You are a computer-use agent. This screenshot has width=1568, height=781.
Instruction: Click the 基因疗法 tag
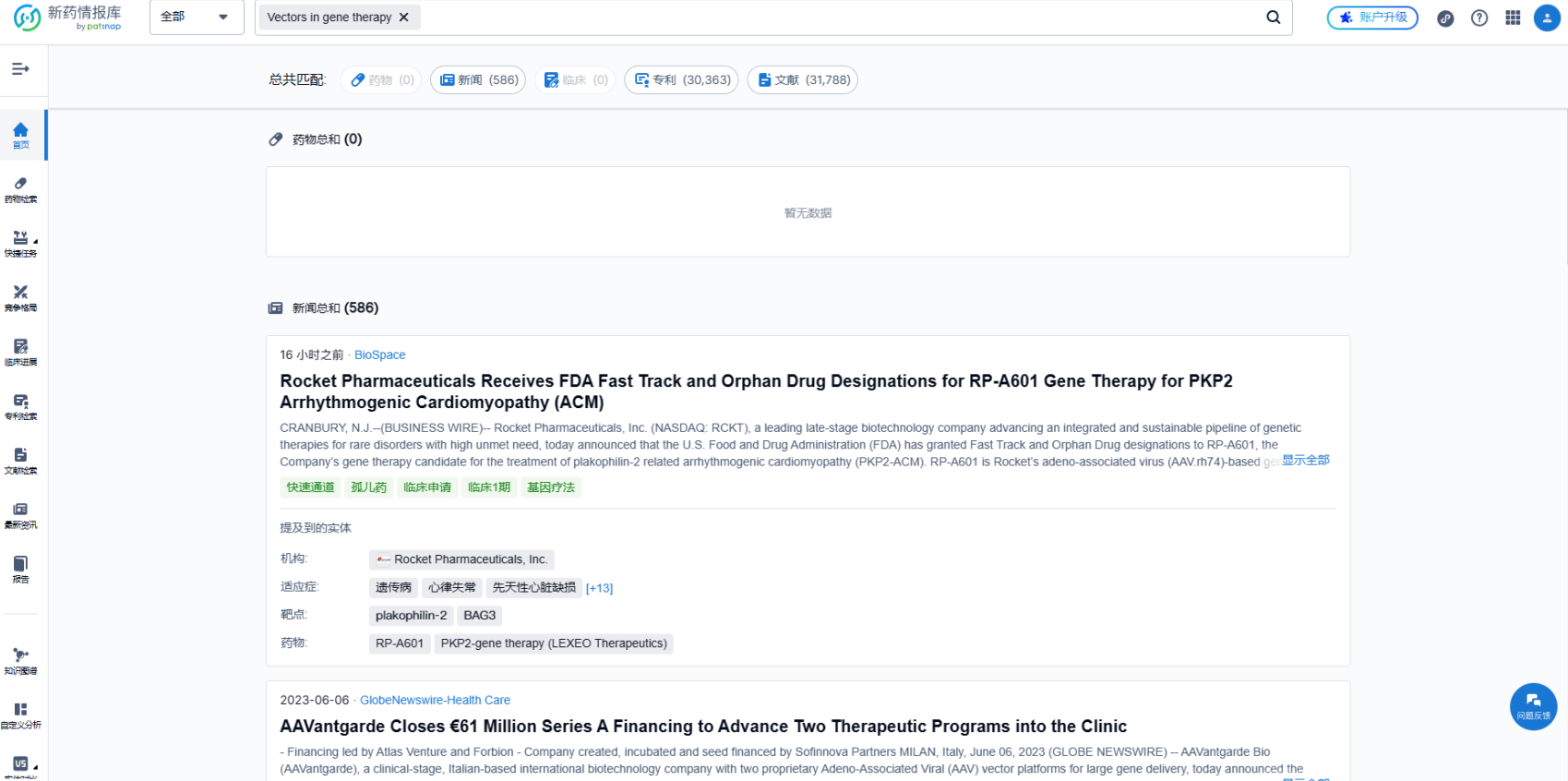[x=551, y=487]
